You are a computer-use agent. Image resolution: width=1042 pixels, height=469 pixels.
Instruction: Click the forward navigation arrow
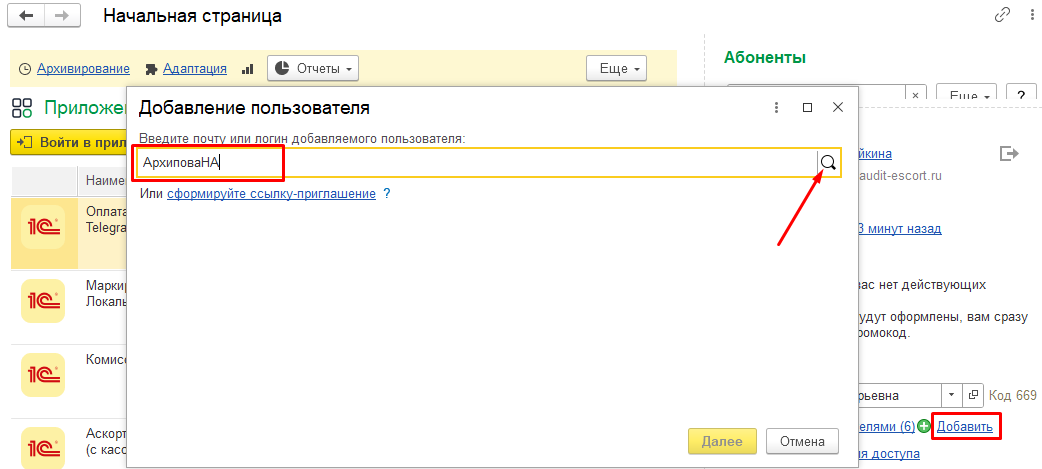(62, 16)
